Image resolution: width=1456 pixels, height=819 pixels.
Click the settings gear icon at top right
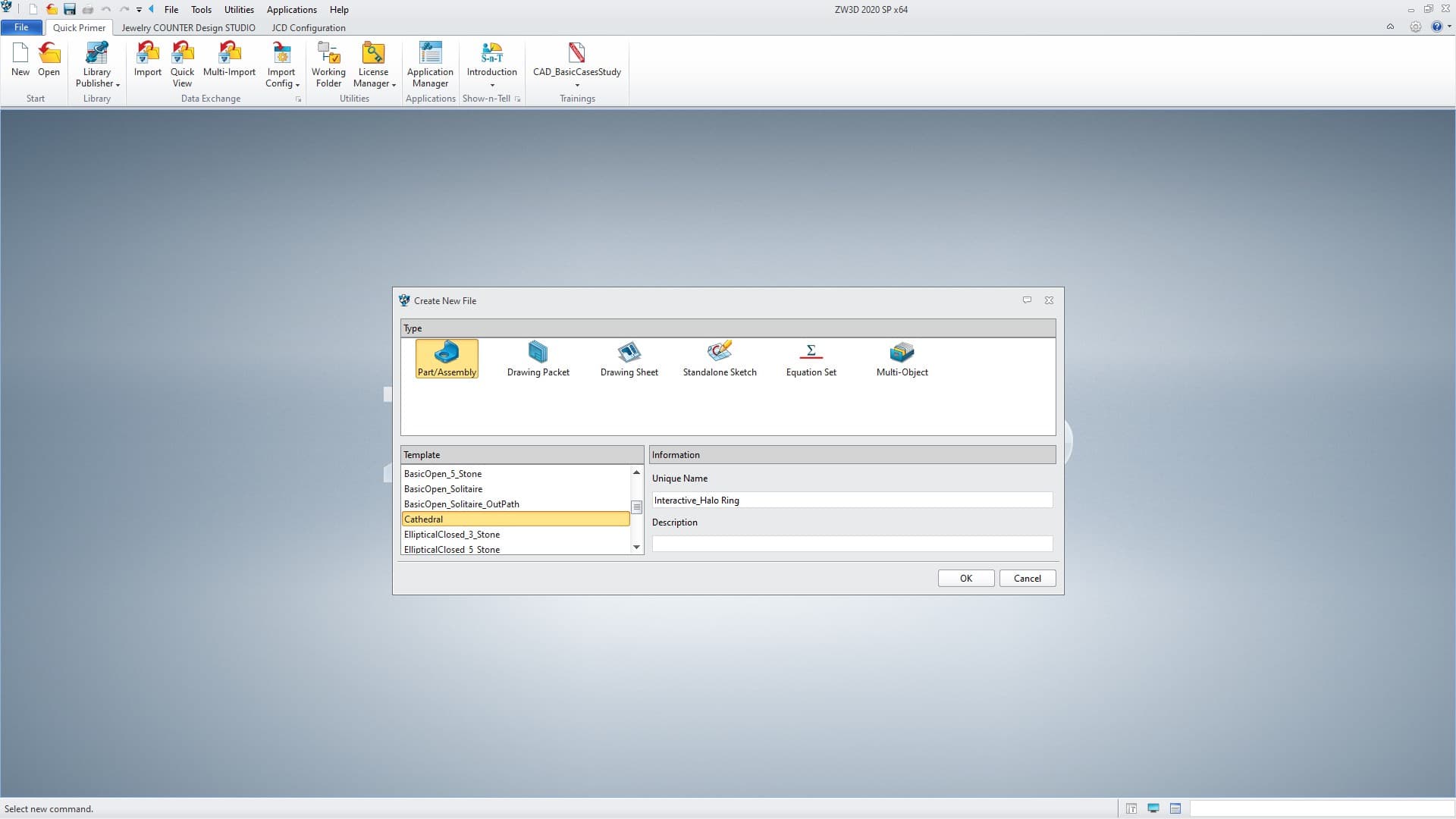tap(1415, 27)
